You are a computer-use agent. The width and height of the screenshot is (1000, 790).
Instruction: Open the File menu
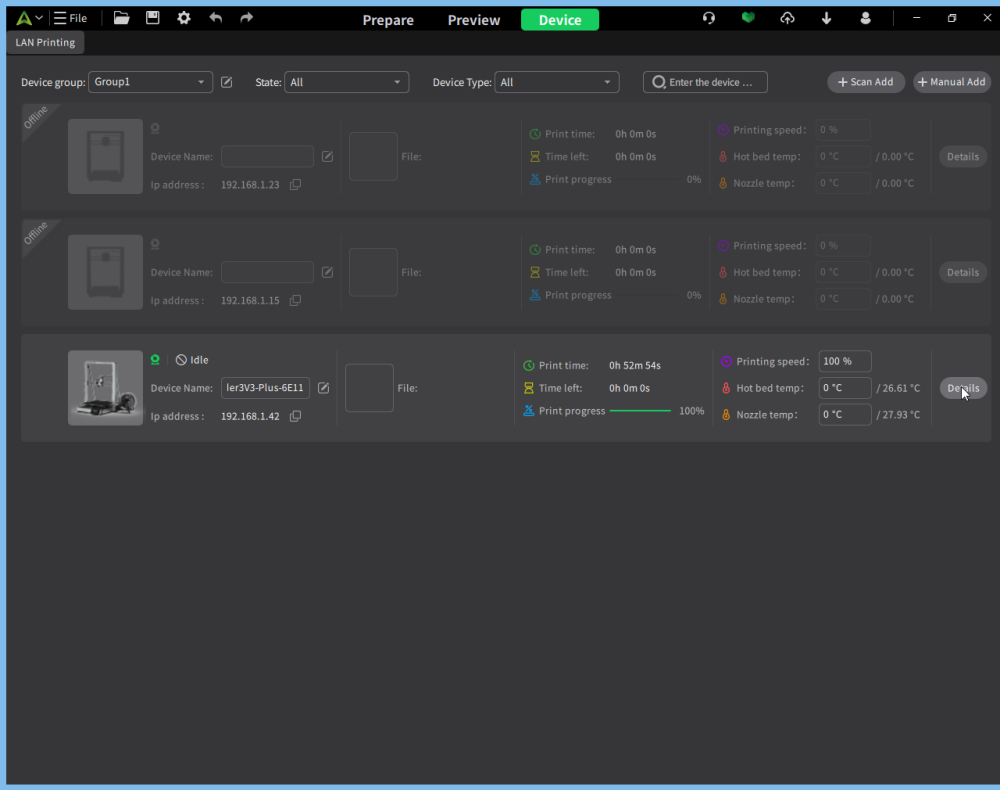click(x=70, y=18)
